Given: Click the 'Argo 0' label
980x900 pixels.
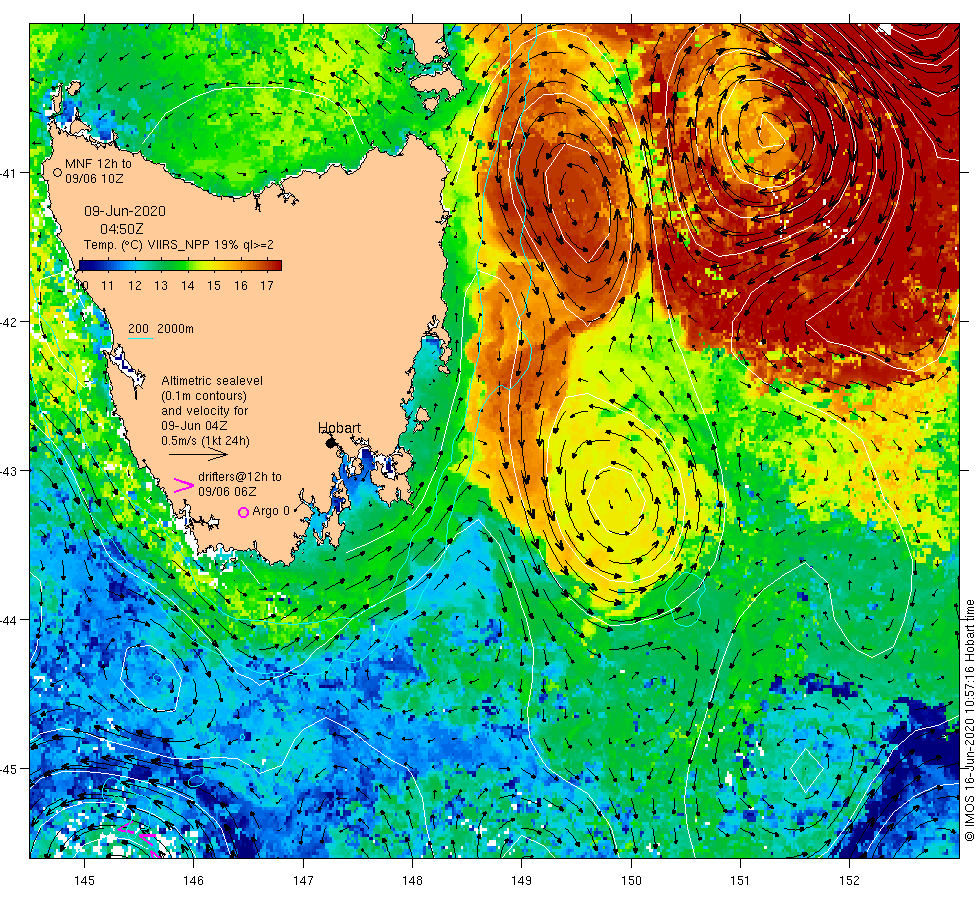Looking at the screenshot, I should click(271, 511).
